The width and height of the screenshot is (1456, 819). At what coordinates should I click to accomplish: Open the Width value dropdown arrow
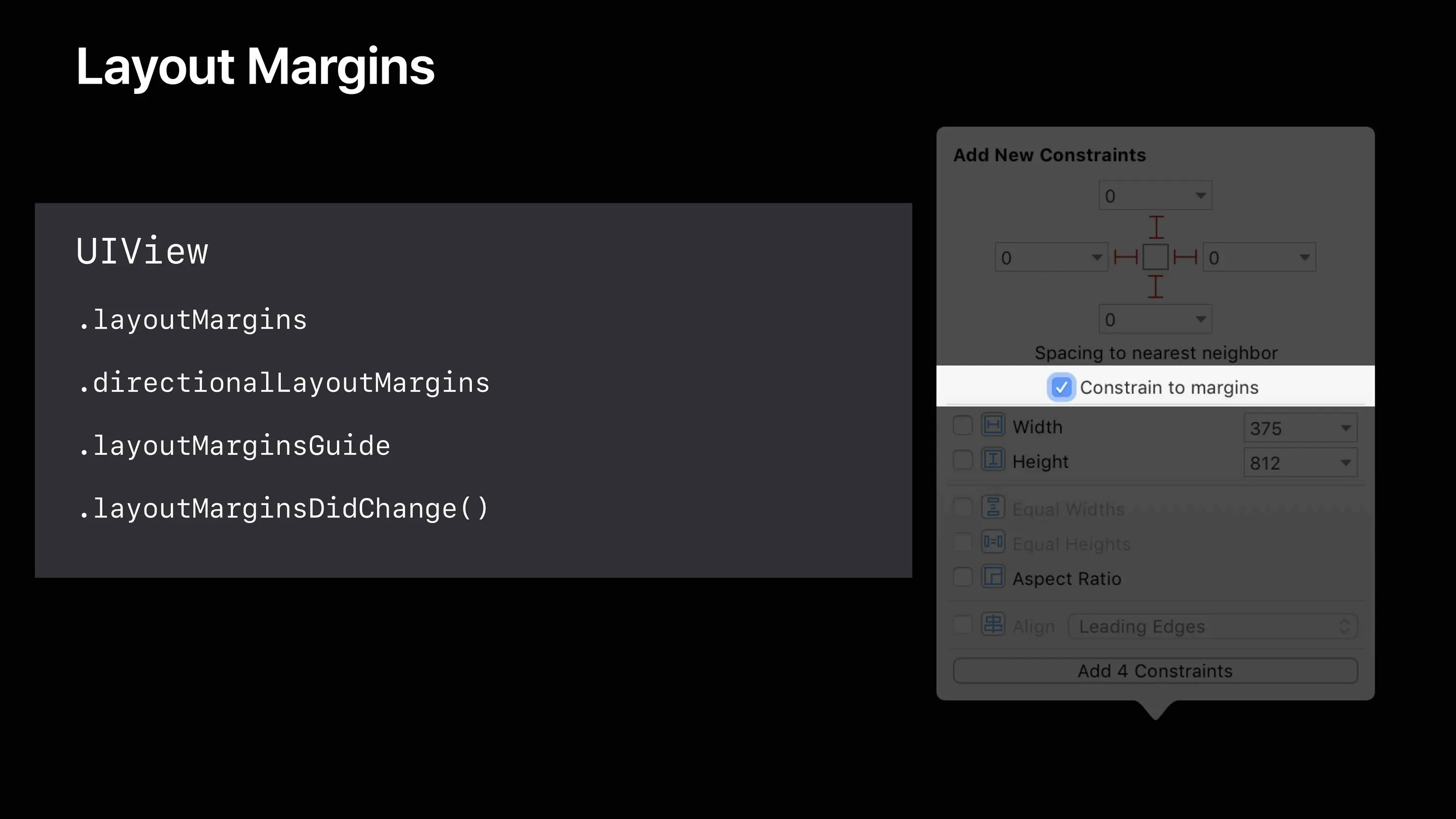[1346, 428]
